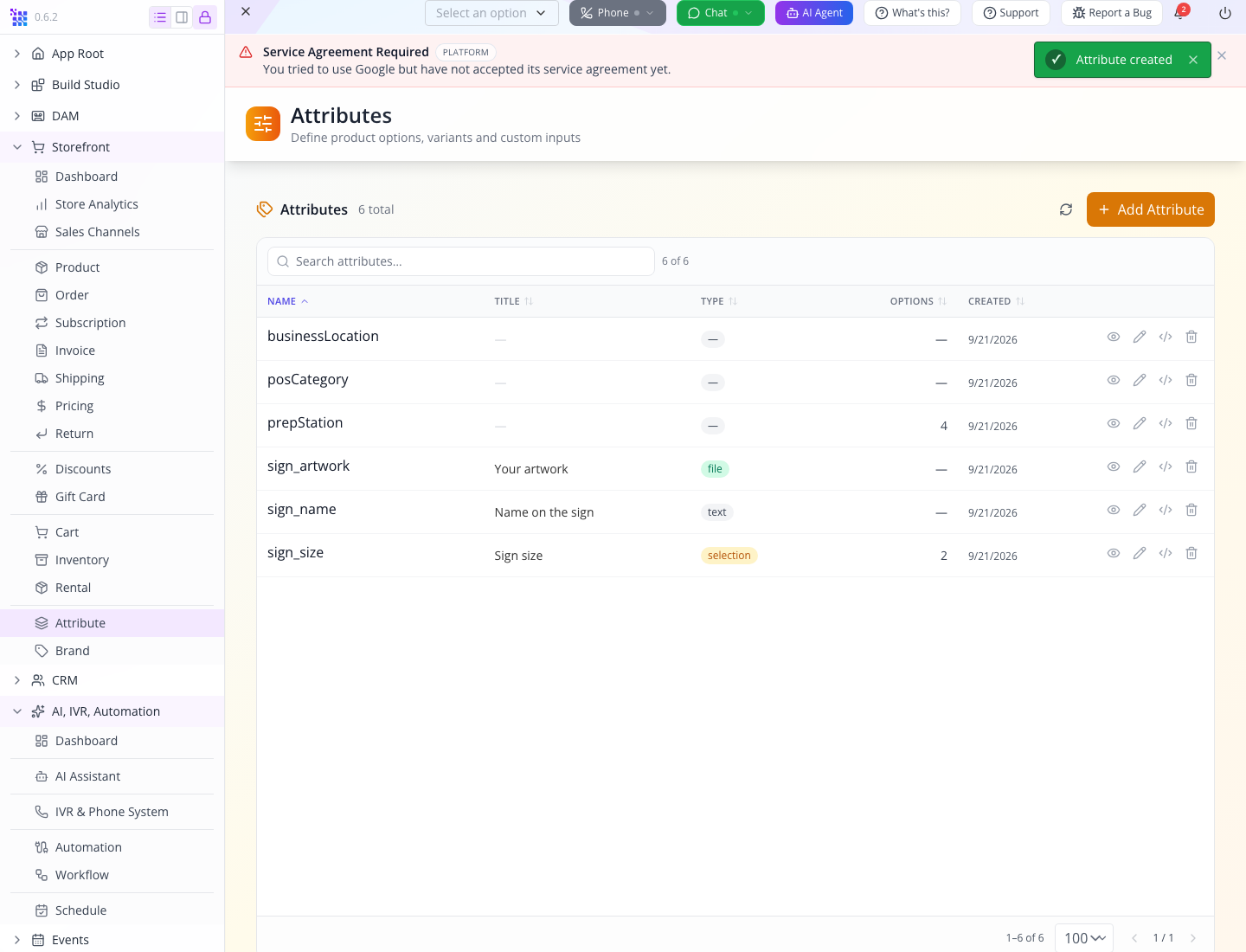The width and height of the screenshot is (1246, 952).
Task: View the businessLocation attribute details
Action: pyautogui.click(x=1114, y=337)
